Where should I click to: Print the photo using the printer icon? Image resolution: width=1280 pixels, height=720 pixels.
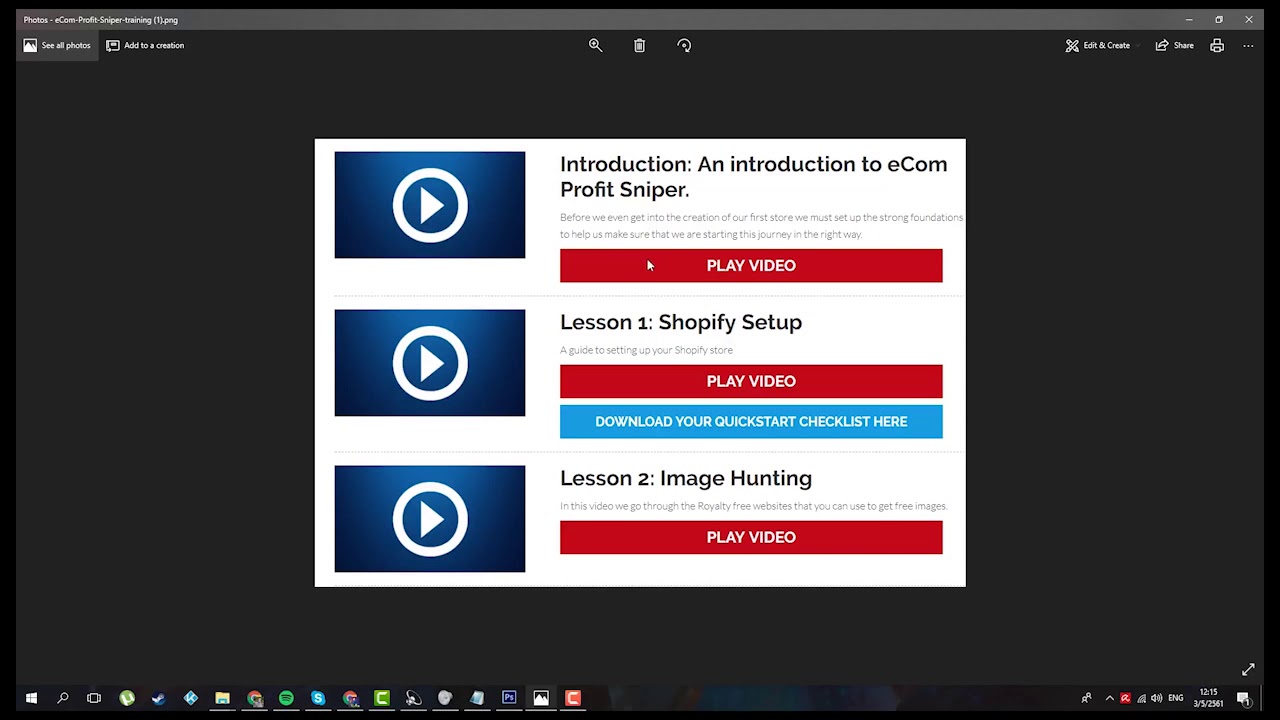1217,45
